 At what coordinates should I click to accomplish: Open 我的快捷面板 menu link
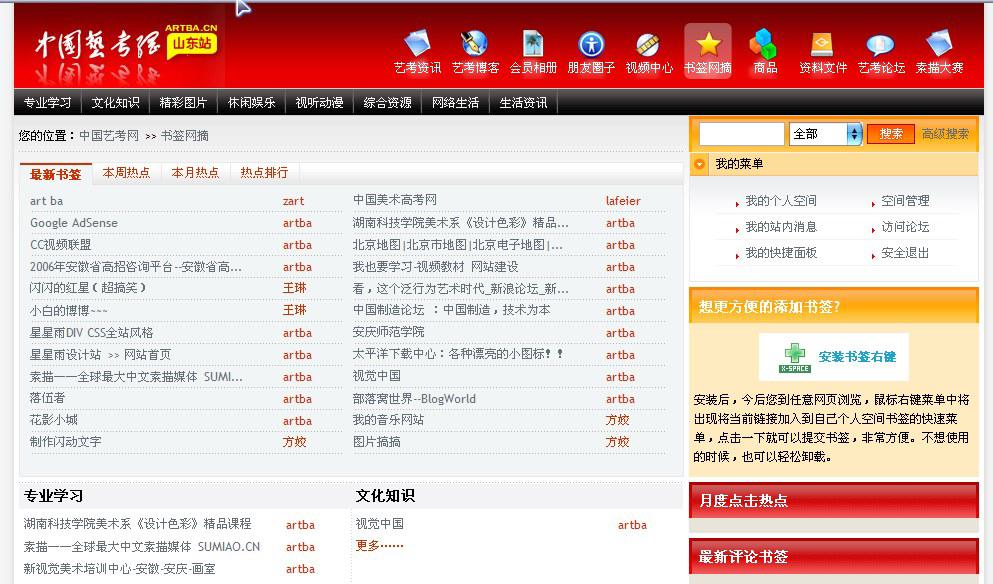(781, 253)
